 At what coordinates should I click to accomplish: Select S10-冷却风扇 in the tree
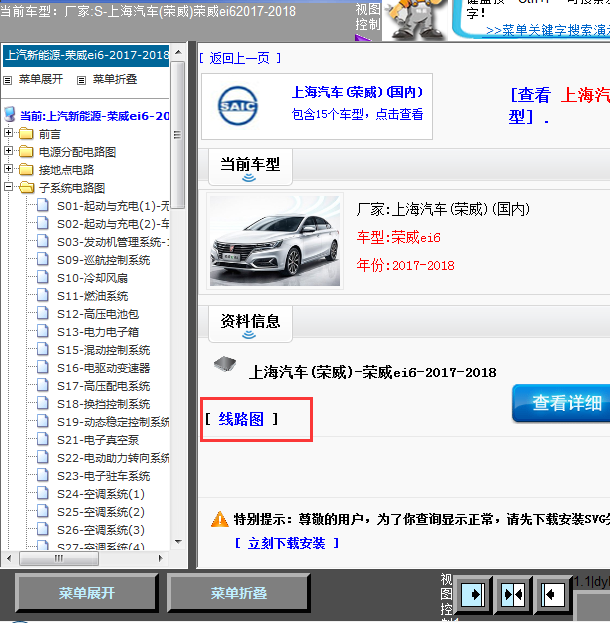point(92,278)
